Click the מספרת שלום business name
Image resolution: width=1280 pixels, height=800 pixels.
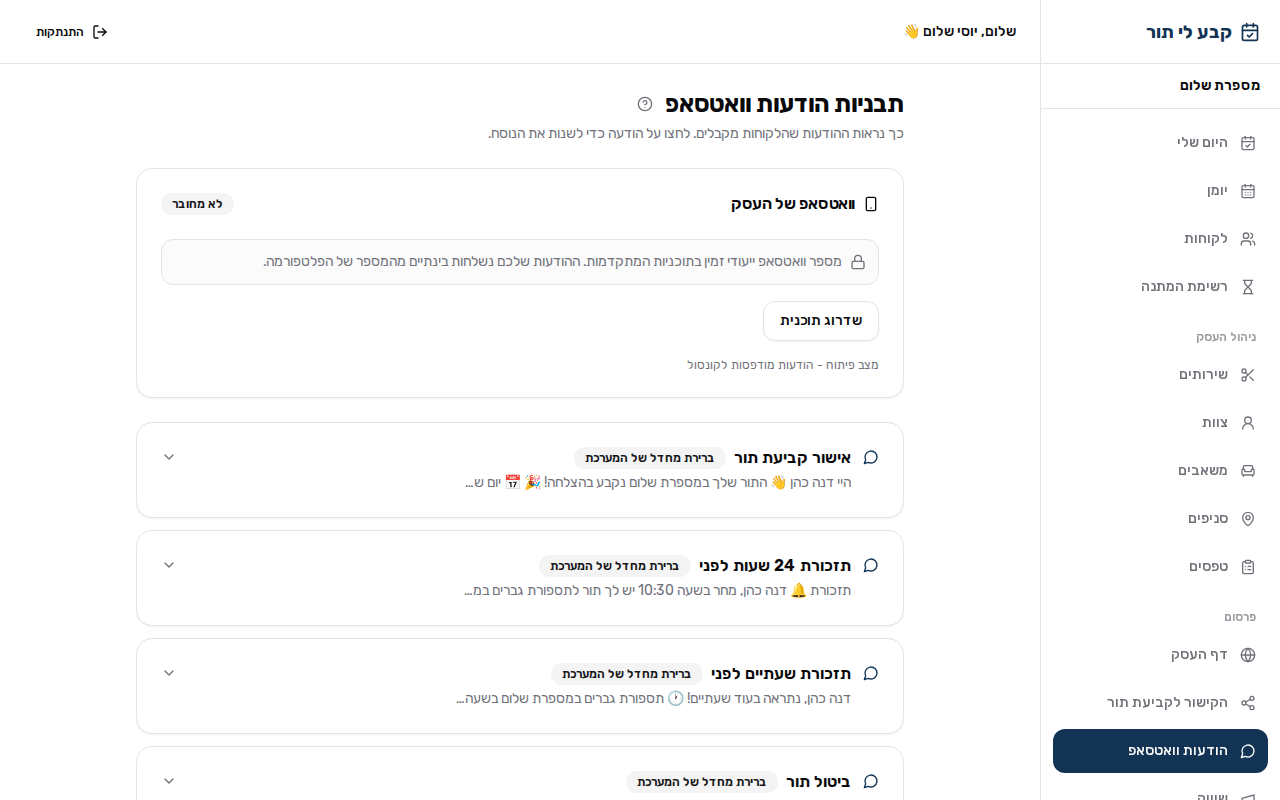[x=1220, y=86]
